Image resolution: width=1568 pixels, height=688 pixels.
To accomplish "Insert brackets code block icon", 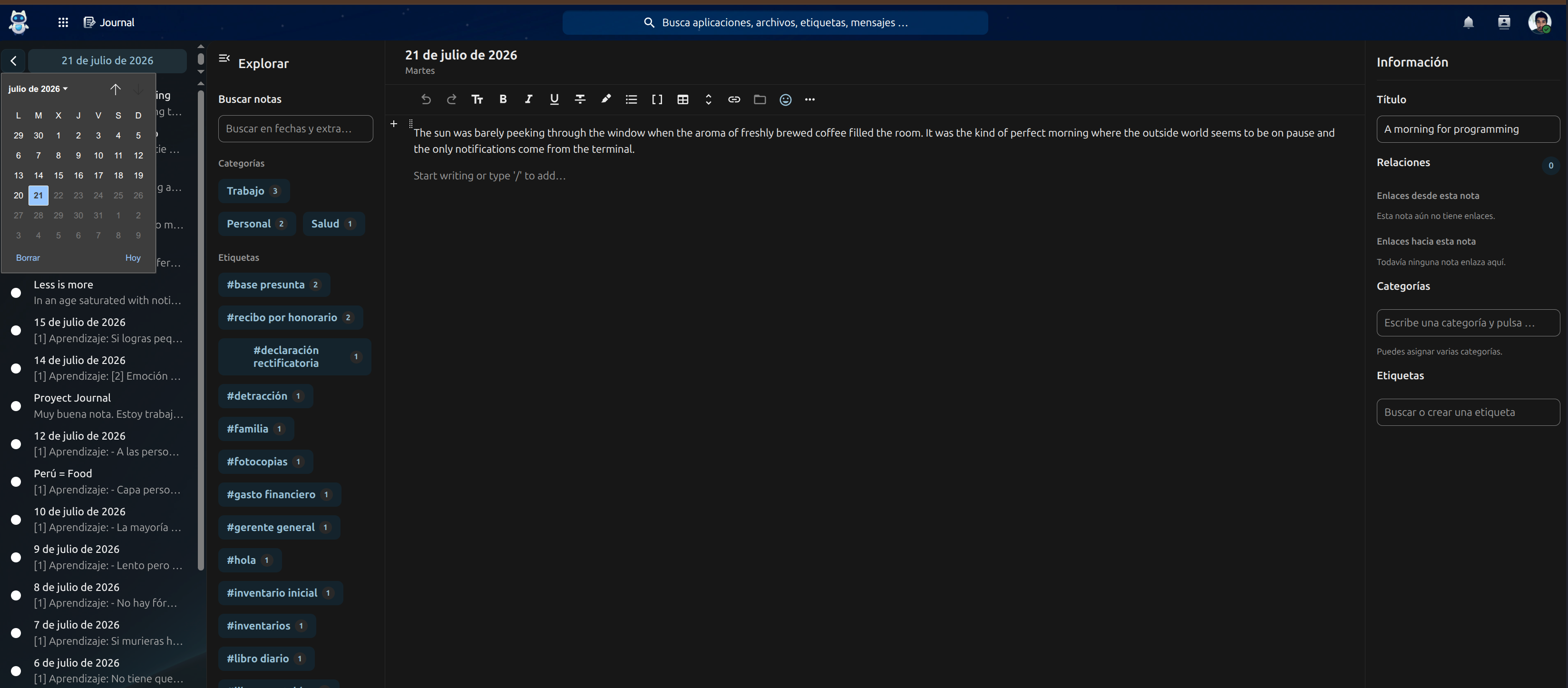I will point(657,99).
